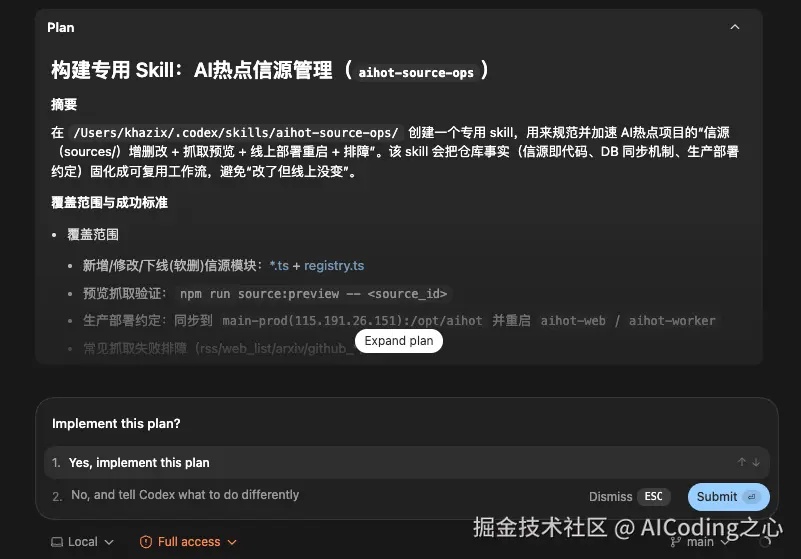Click the ESC key badge
This screenshot has height=559, width=801.
tap(653, 497)
